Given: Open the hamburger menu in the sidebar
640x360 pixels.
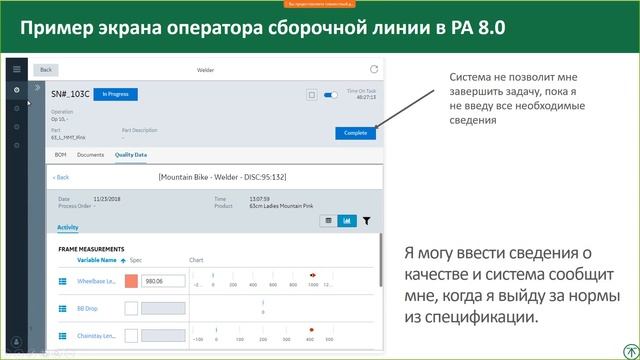Looking at the screenshot, I should (x=17, y=69).
